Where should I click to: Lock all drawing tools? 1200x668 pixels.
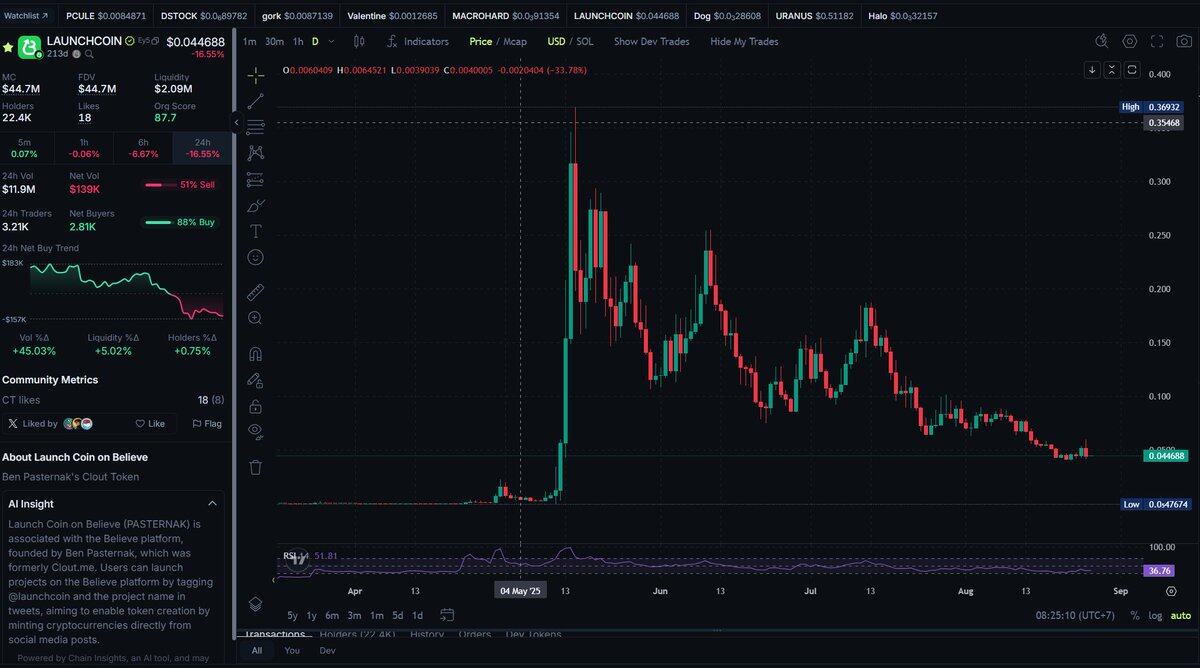click(x=255, y=406)
